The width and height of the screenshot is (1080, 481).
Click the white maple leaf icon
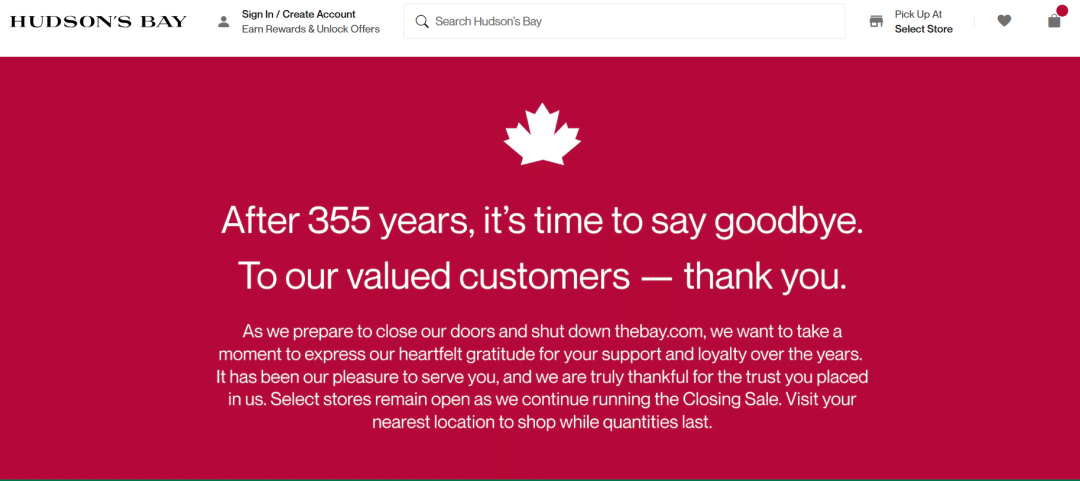tap(542, 134)
